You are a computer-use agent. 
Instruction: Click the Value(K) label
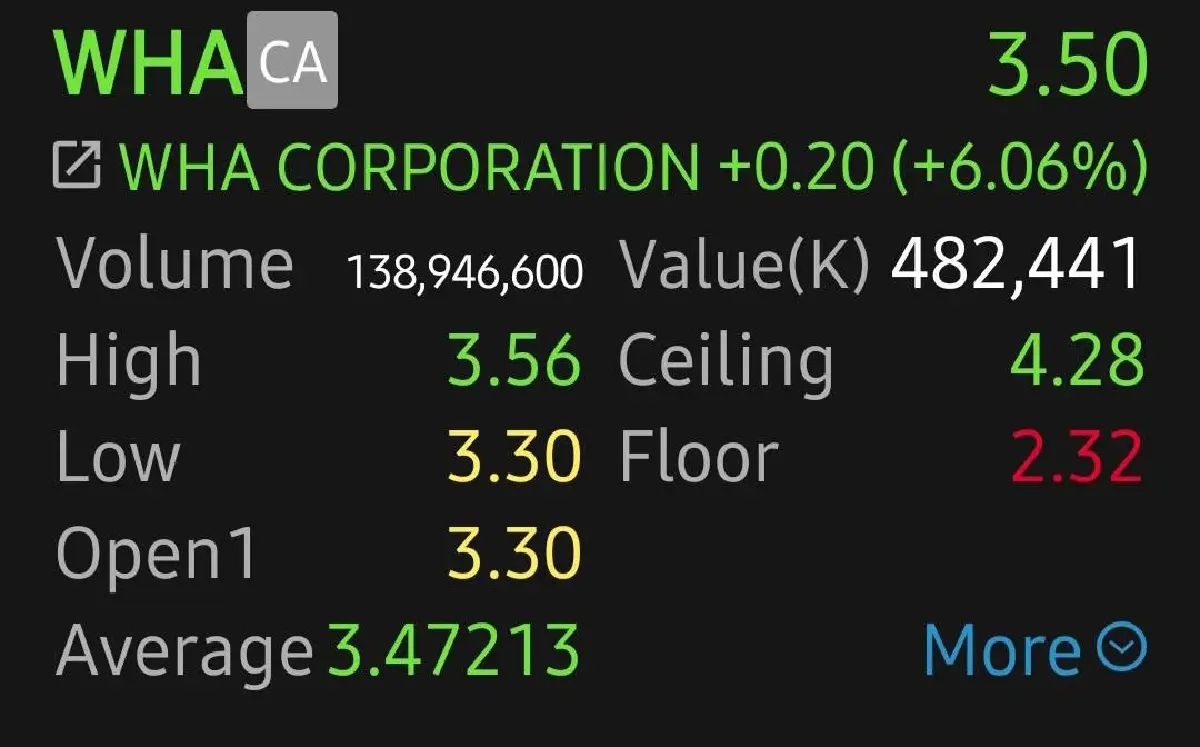(745, 264)
